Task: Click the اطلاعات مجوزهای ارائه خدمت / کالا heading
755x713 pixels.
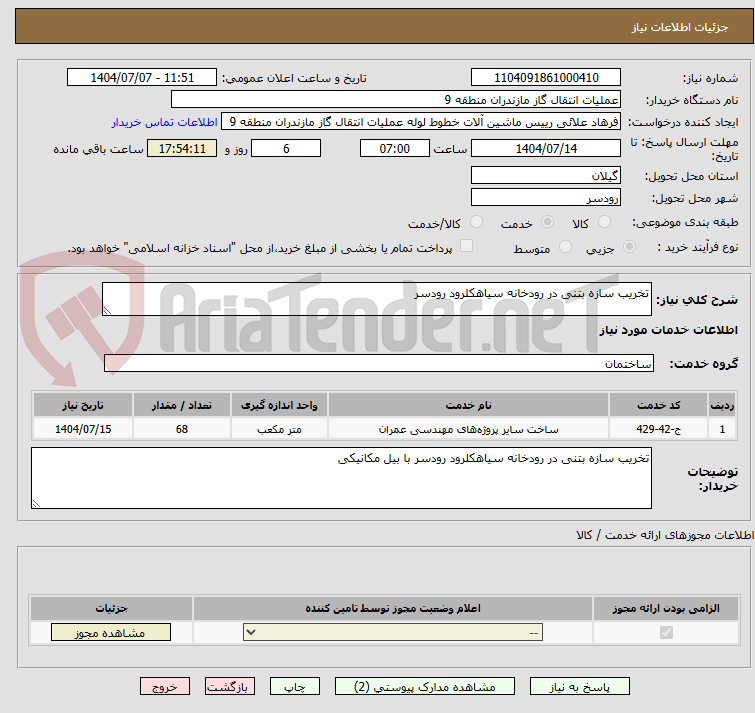Action: click(x=664, y=535)
